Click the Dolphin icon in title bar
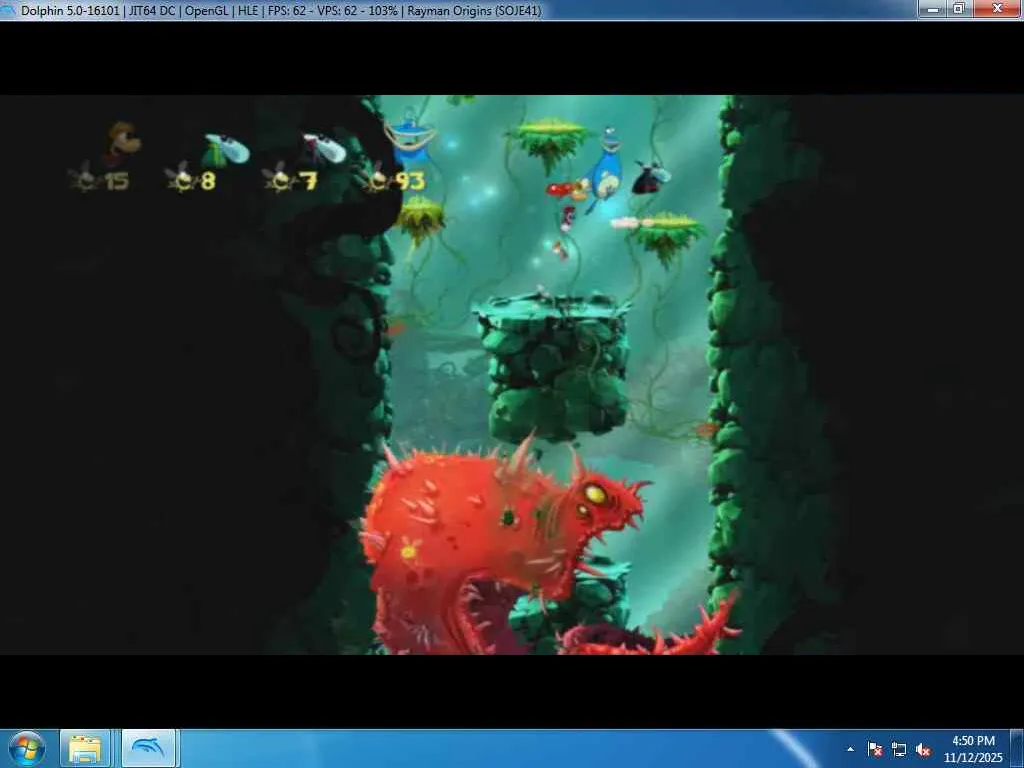The width and height of the screenshot is (1024, 768). [7, 10]
